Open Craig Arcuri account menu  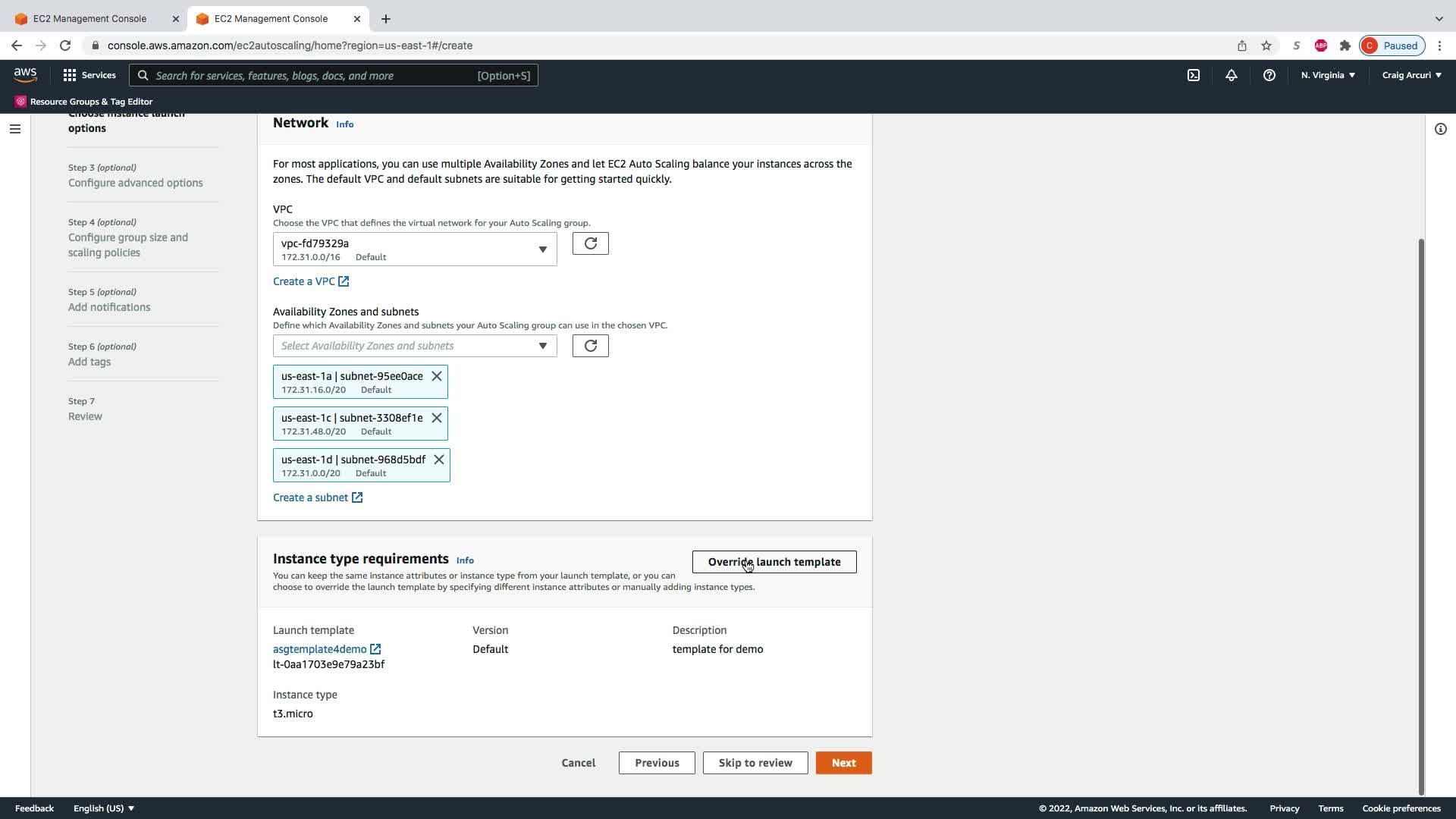pyautogui.click(x=1411, y=75)
